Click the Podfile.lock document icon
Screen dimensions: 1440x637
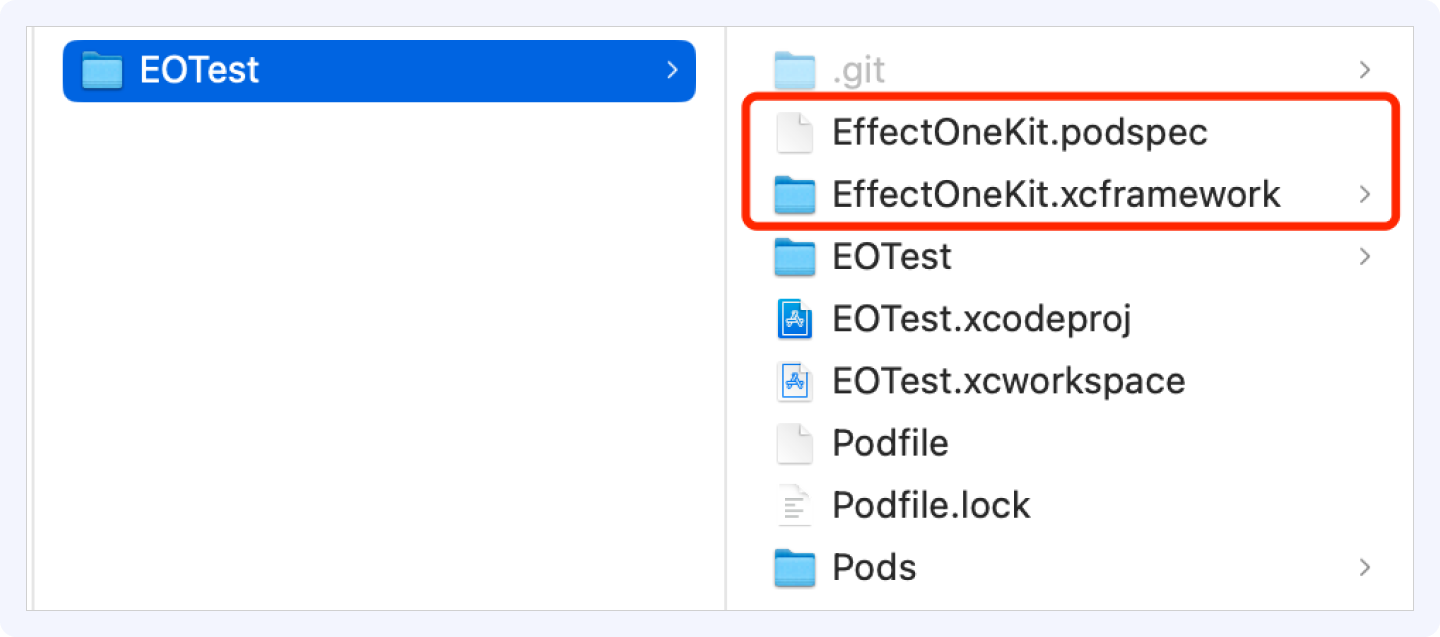coord(795,505)
